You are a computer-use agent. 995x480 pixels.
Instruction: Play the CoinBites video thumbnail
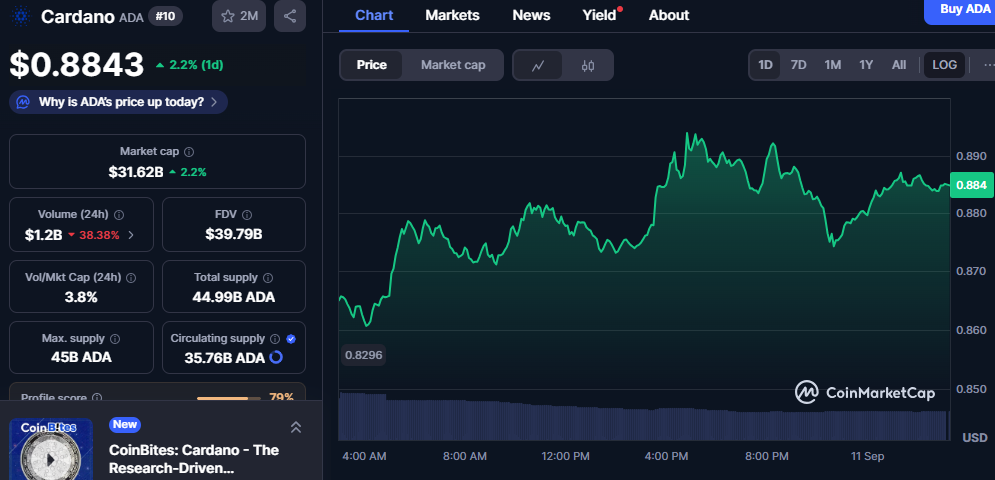(x=51, y=457)
